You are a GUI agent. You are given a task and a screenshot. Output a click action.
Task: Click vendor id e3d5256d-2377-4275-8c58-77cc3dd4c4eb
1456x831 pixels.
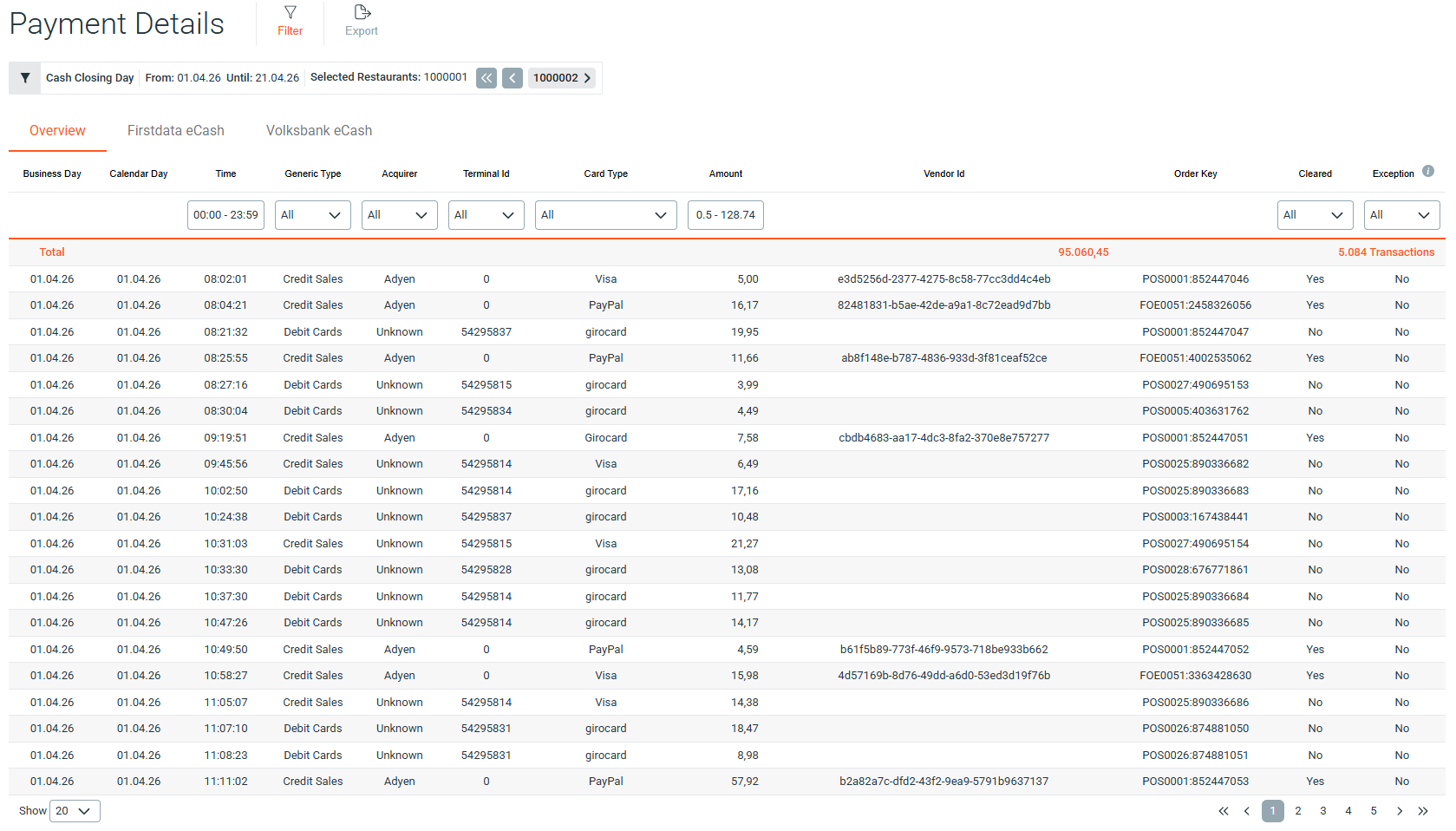pos(944,279)
